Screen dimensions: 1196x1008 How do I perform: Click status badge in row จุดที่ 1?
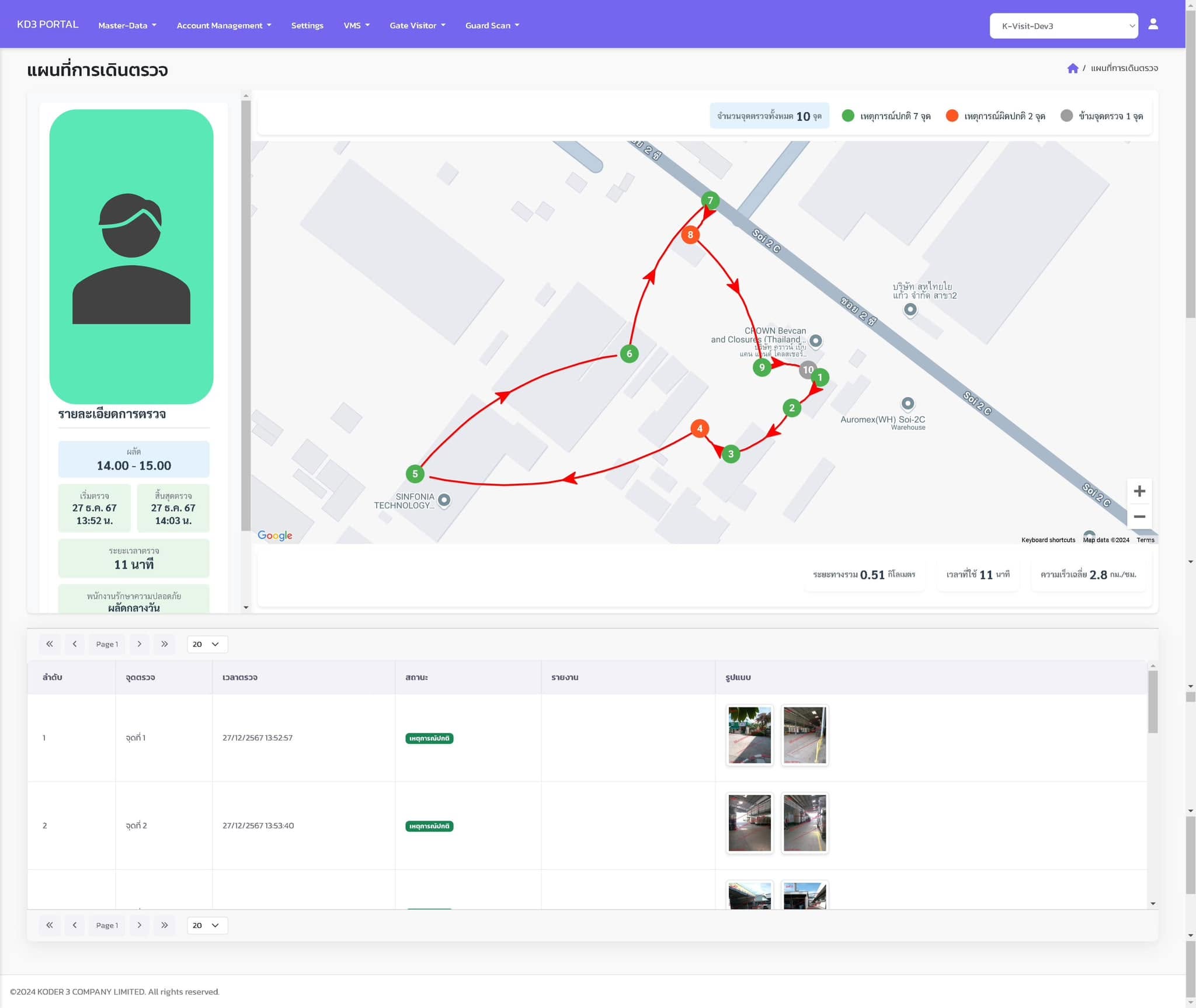click(429, 738)
